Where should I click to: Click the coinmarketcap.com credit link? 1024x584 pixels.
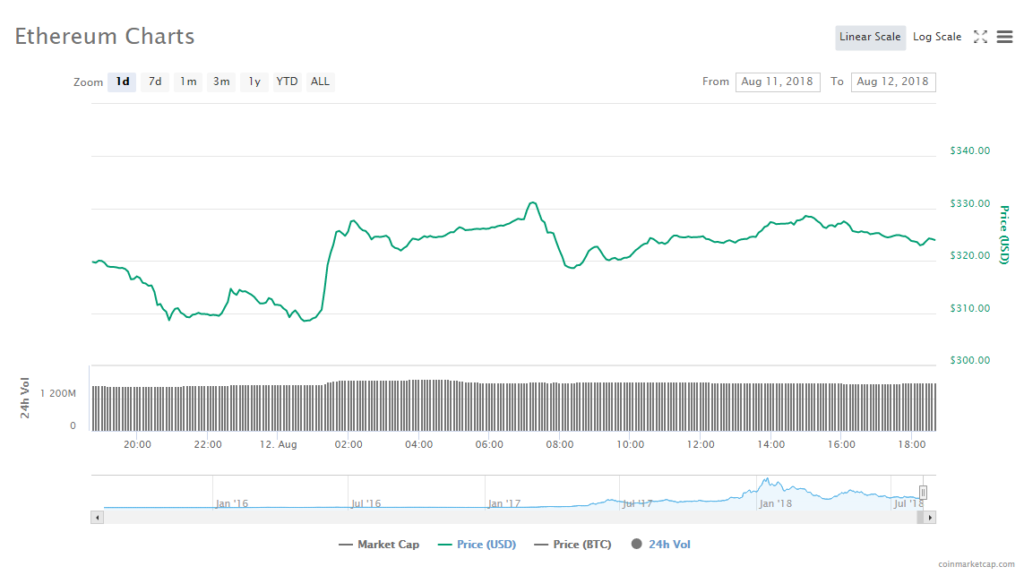click(976, 564)
